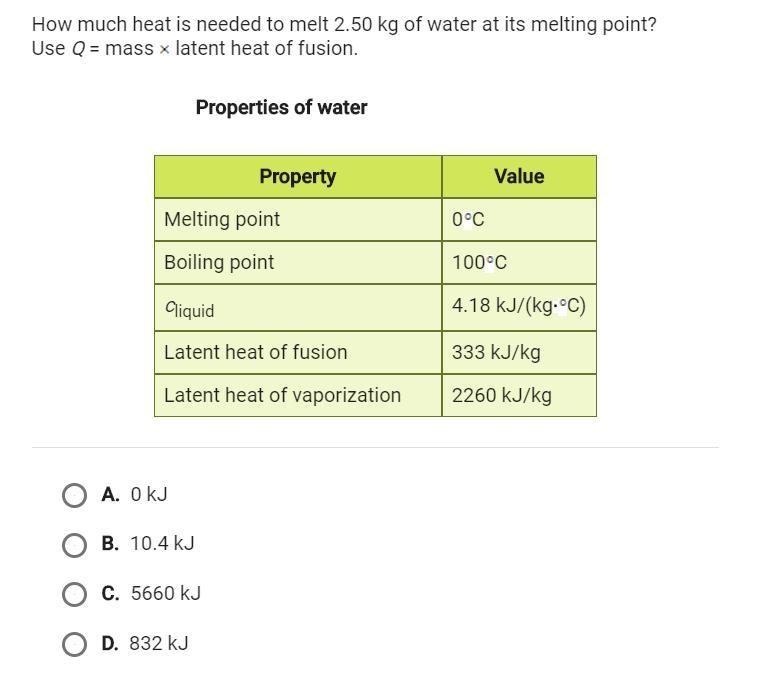Choose the 0 kJ answer text
This screenshot has height=681, width=784.
(149, 494)
